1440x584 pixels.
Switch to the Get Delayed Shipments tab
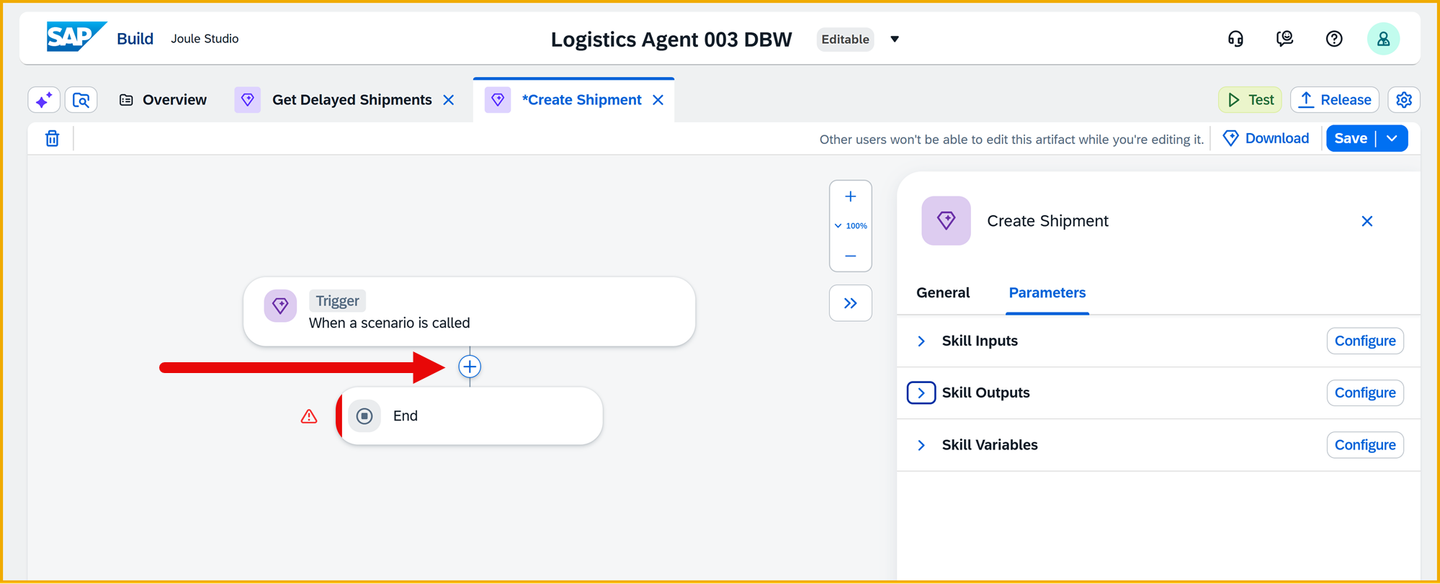[352, 100]
